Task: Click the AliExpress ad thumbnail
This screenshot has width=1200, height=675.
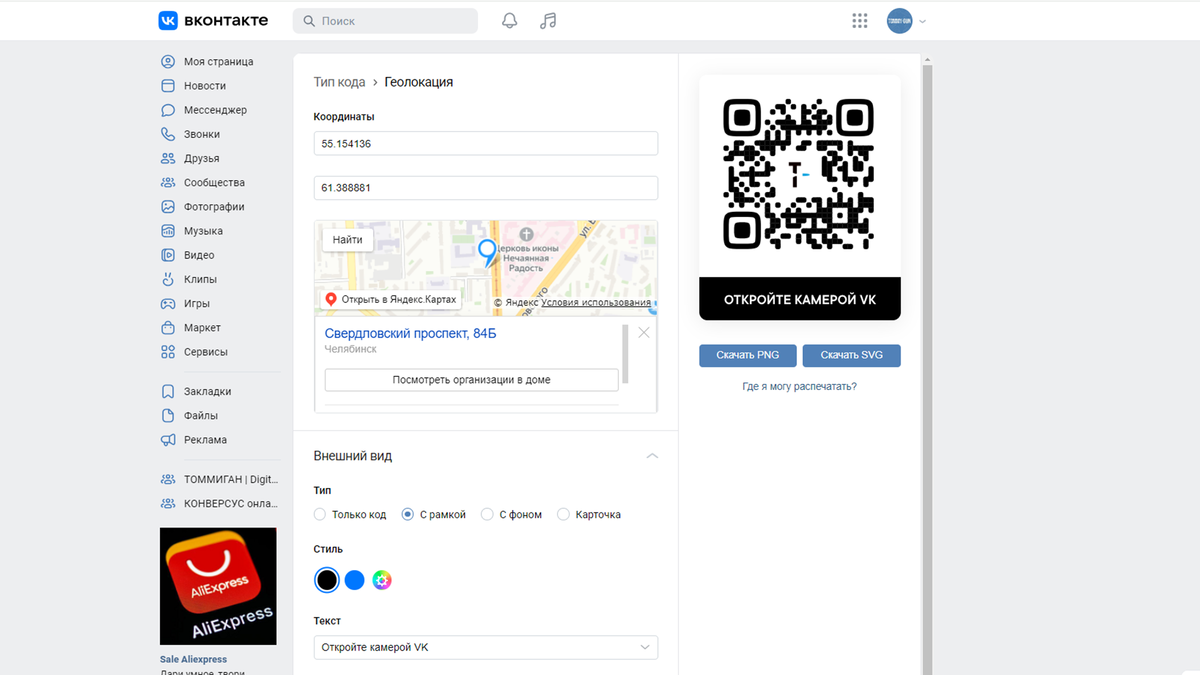Action: (218, 586)
